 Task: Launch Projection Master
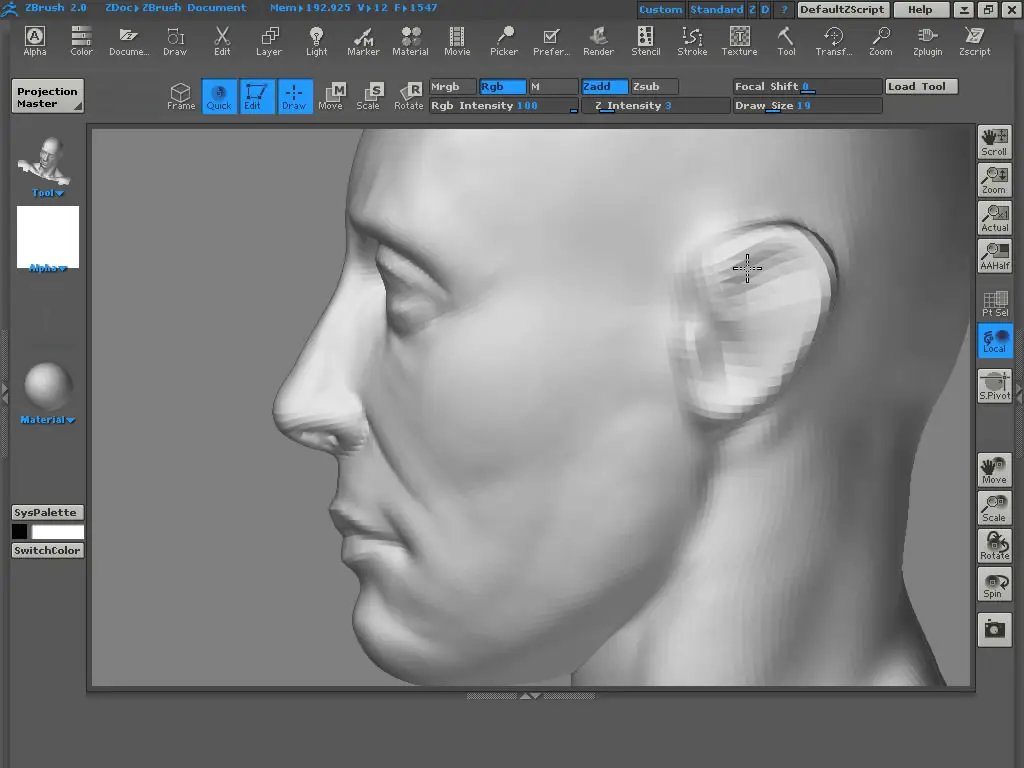click(47, 97)
